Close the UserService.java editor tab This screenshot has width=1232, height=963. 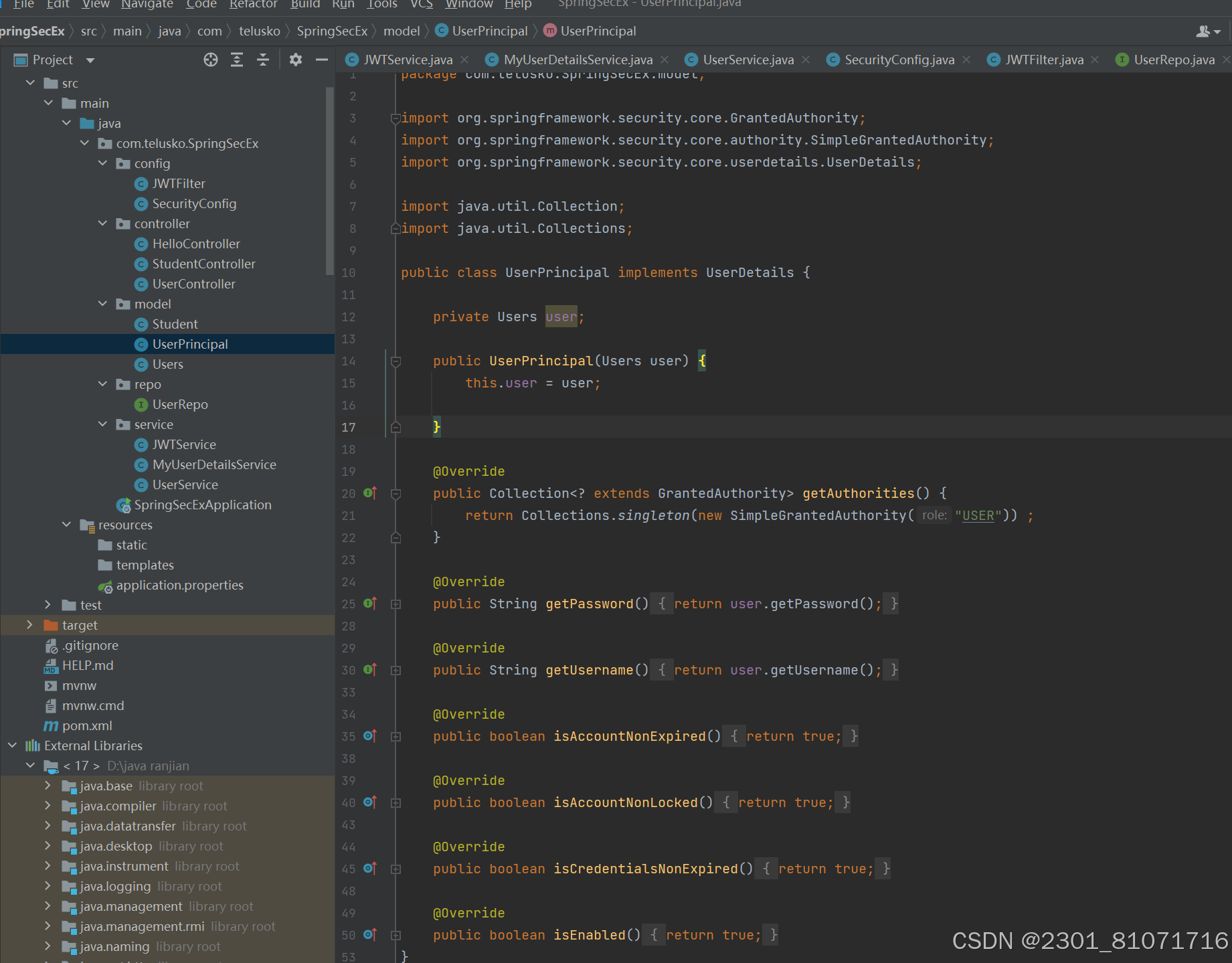(806, 60)
